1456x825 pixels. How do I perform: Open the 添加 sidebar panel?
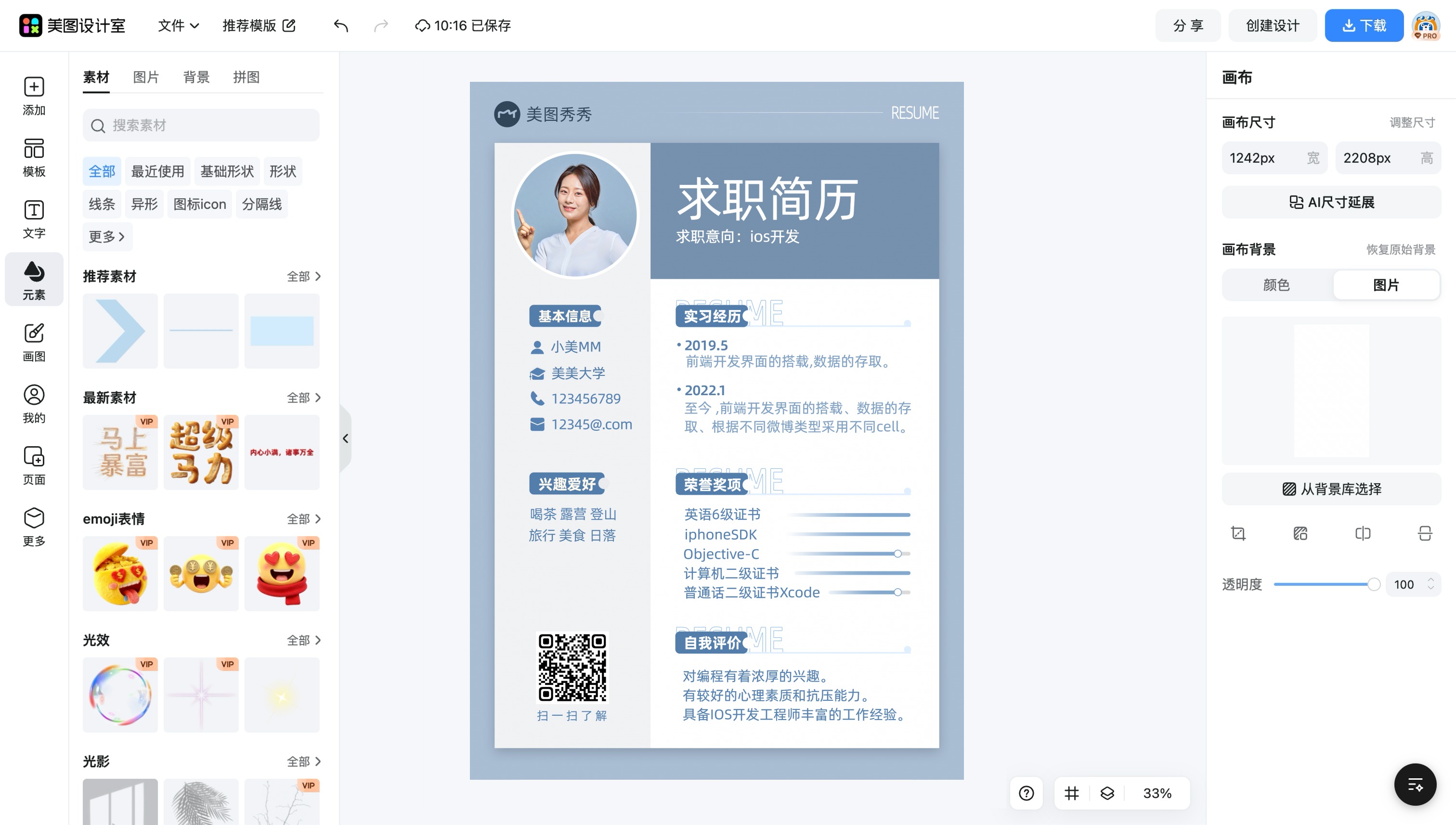pyautogui.click(x=34, y=96)
